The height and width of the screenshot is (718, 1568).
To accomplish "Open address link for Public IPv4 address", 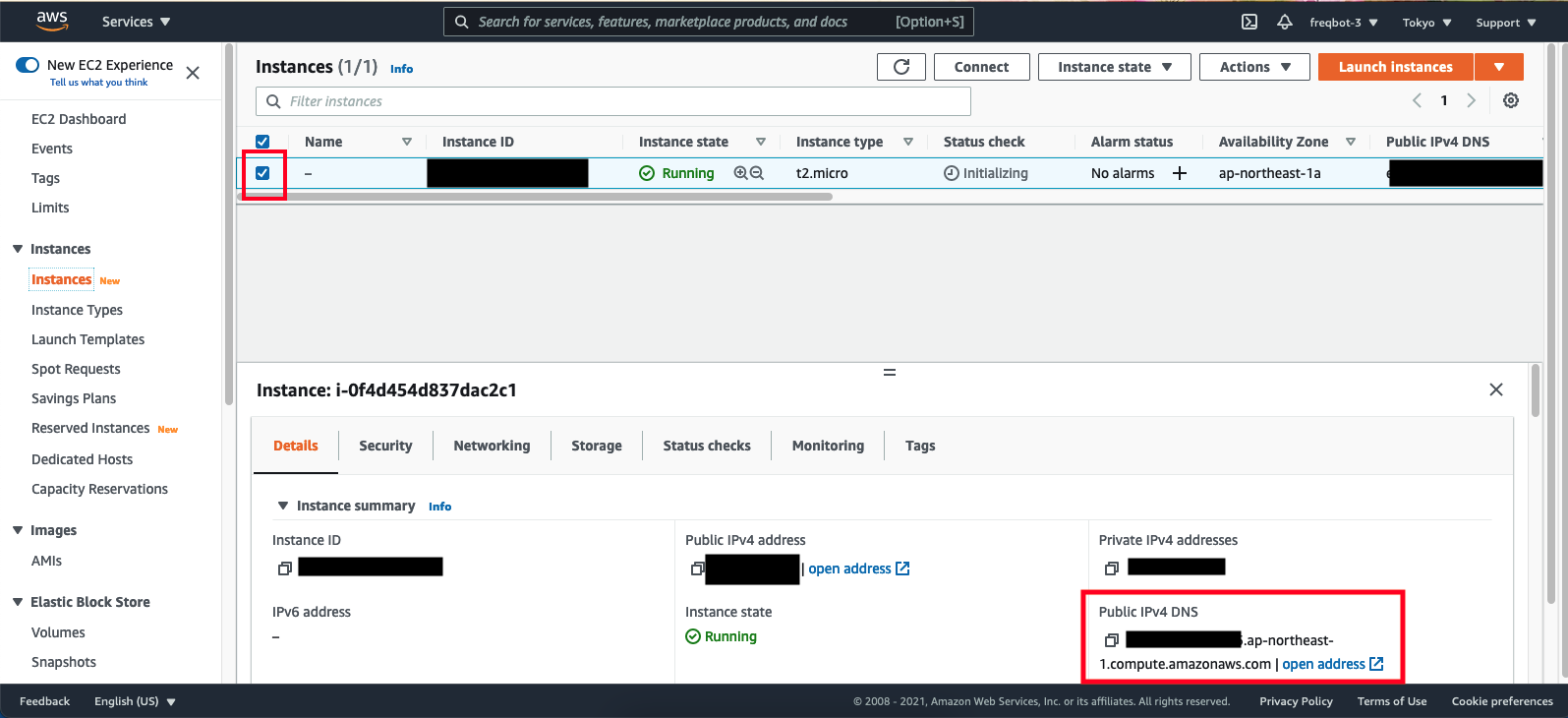I will tap(858, 568).
